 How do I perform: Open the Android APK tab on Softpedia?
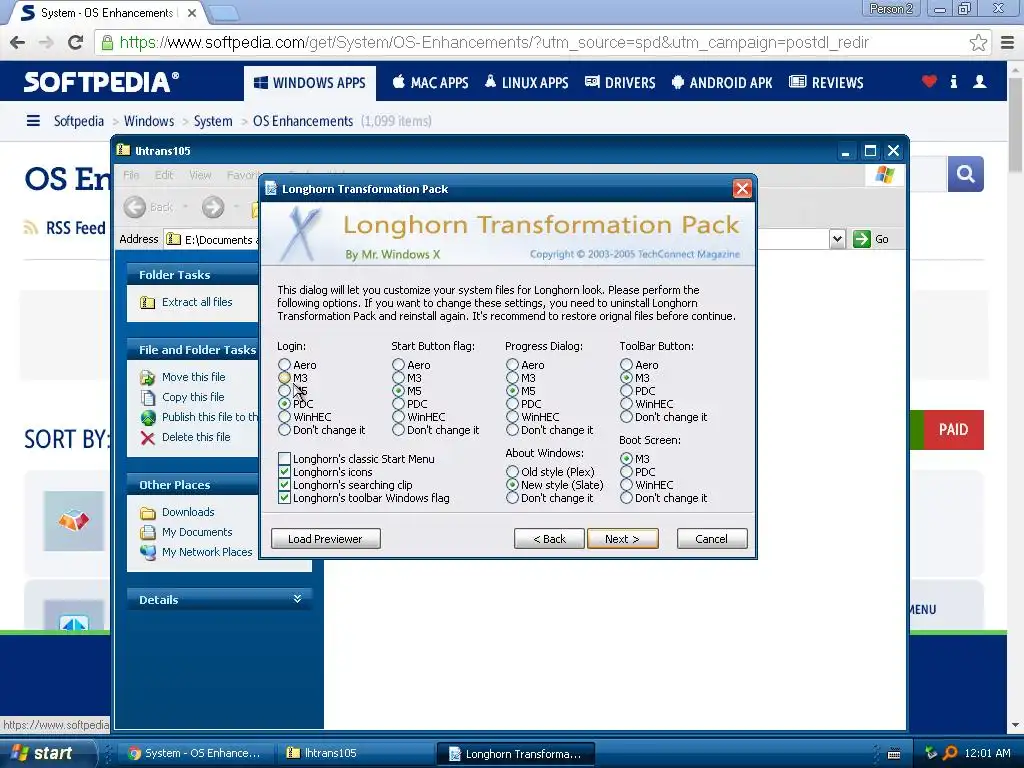722,83
